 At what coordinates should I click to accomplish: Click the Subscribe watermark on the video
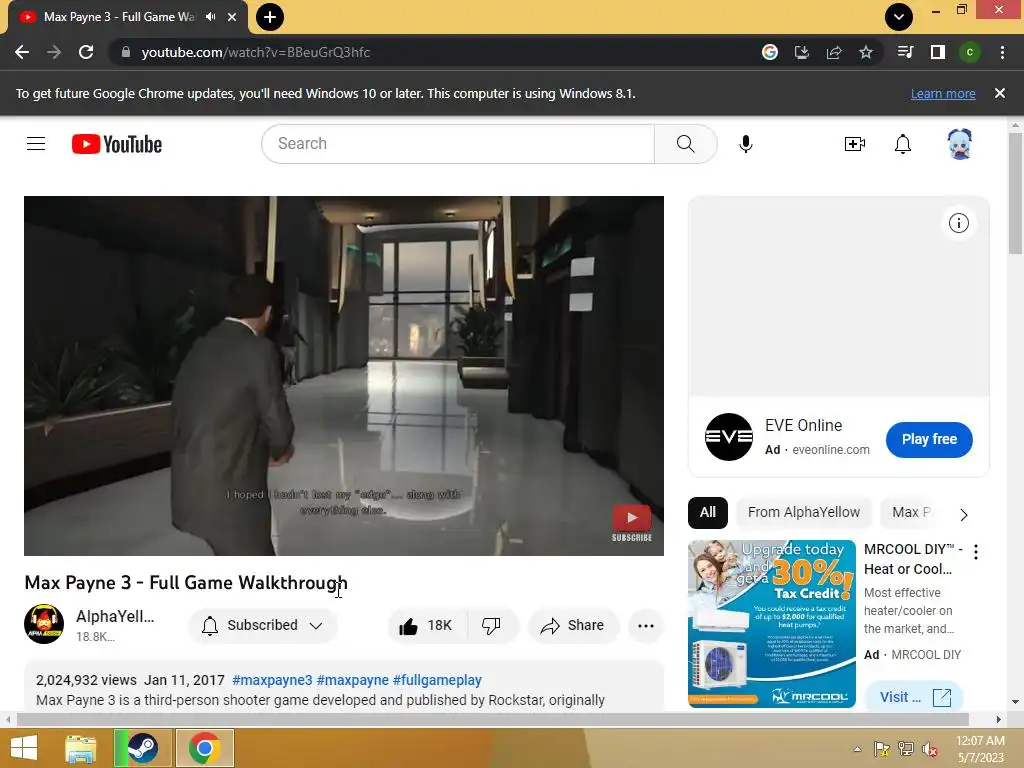point(632,524)
